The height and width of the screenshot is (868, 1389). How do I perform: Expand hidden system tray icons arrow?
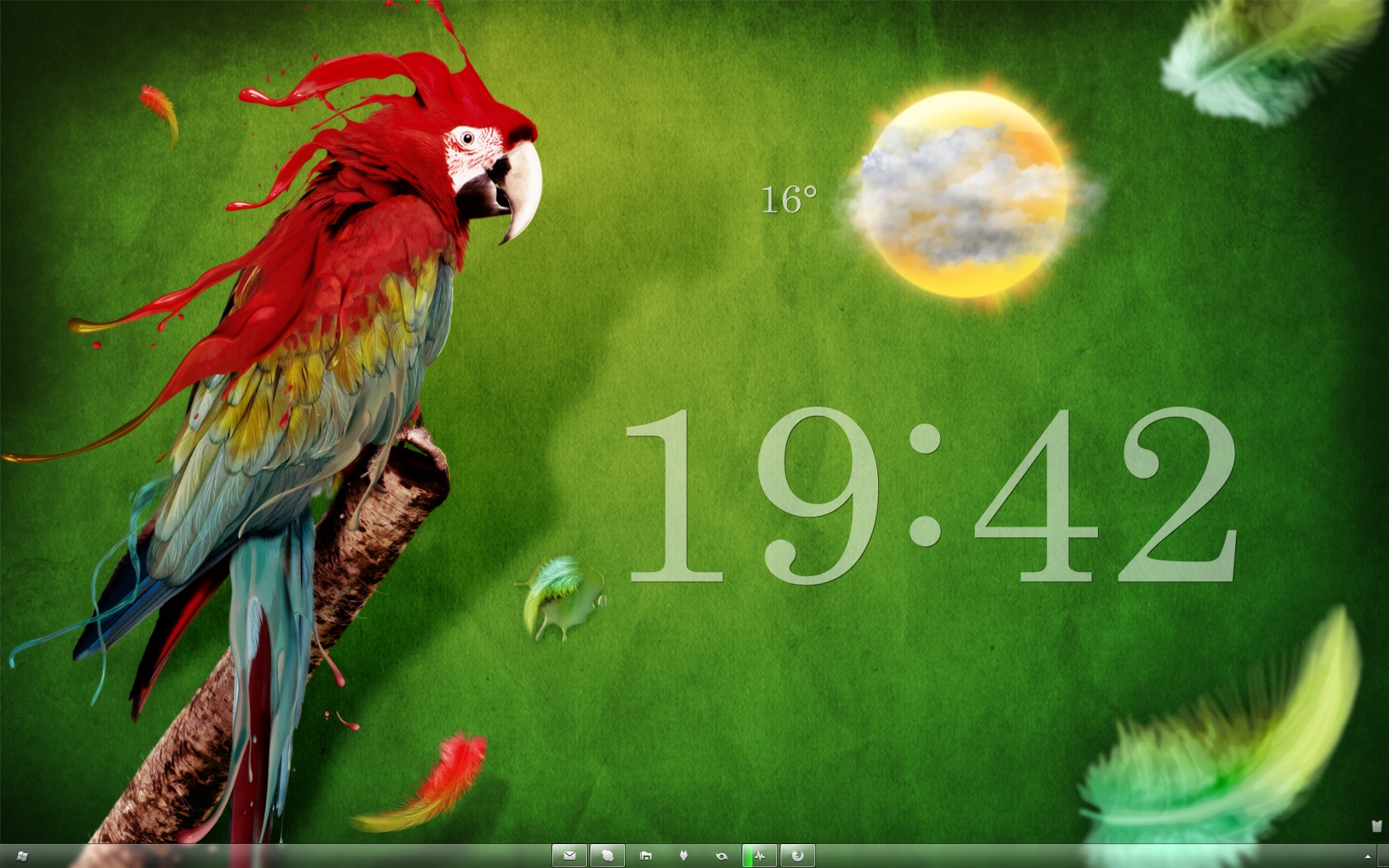pos(1368,856)
